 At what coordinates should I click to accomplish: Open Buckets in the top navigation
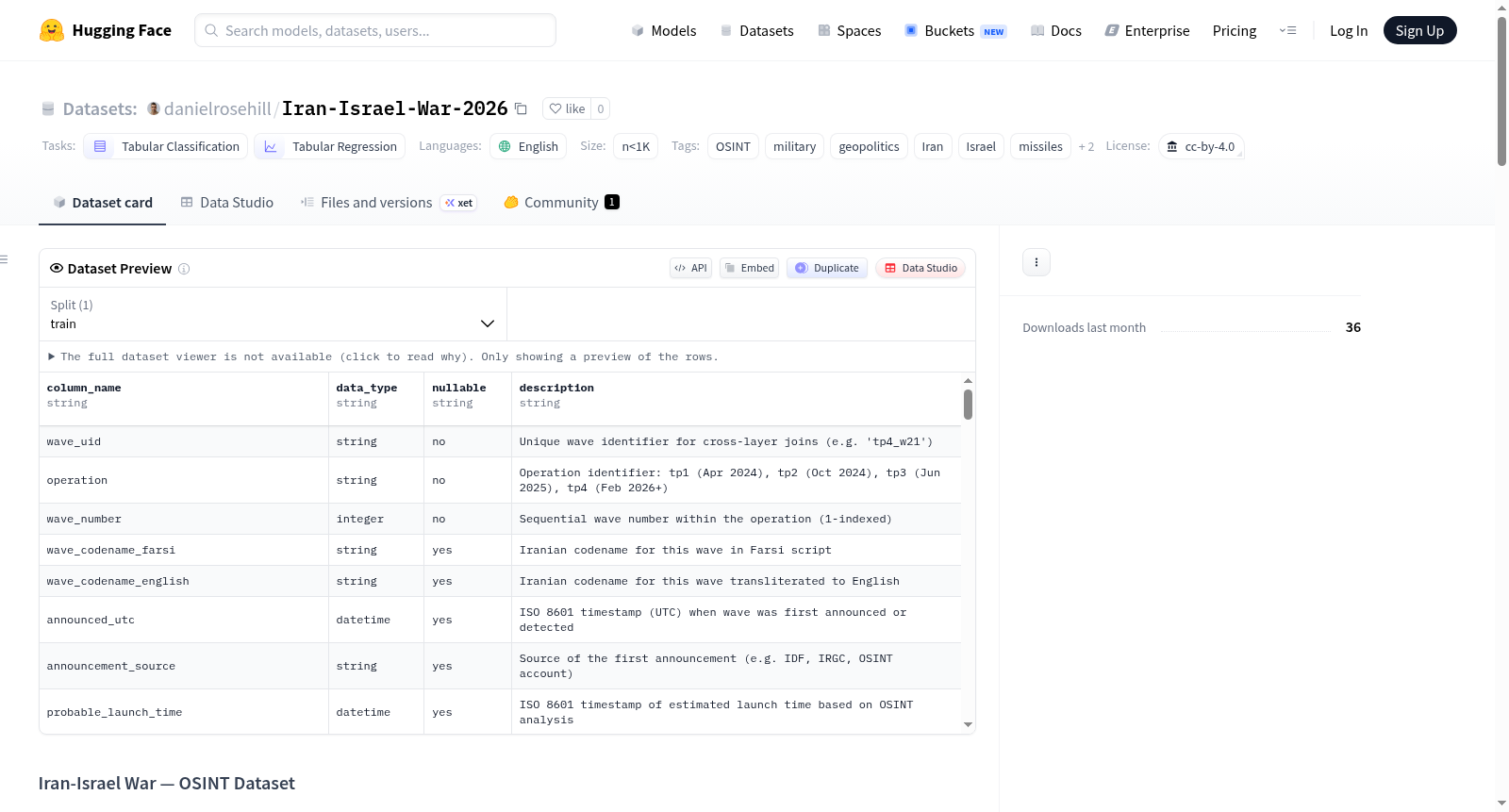[955, 30]
